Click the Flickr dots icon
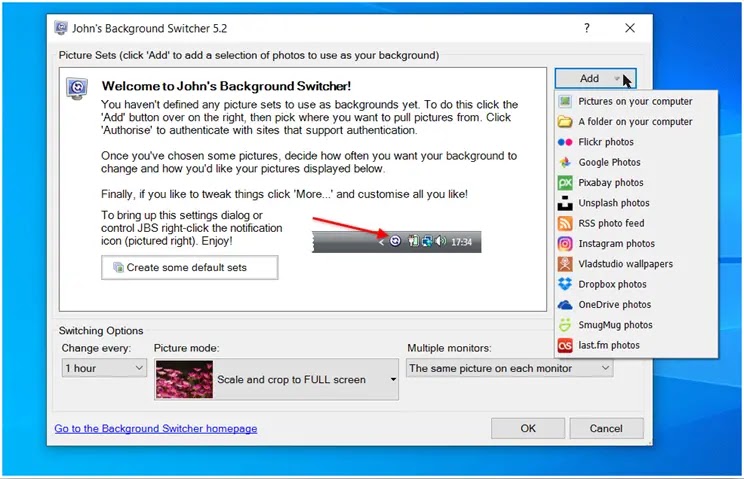This screenshot has height=479, width=744. 565,142
